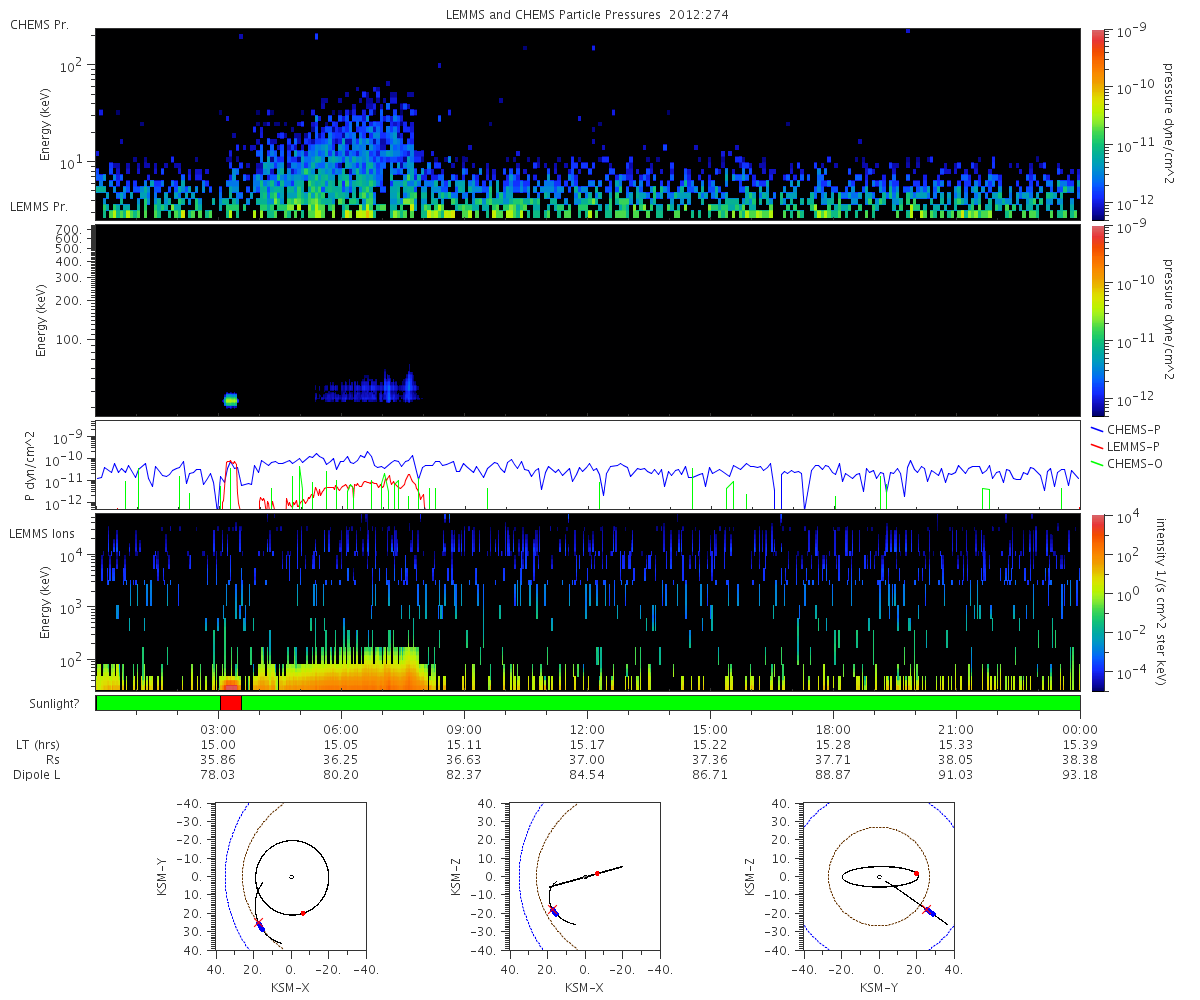Click the blue spacecraft marker in KSM-Y KSM-Z plot
1200x1000 pixels.
(x=929, y=912)
